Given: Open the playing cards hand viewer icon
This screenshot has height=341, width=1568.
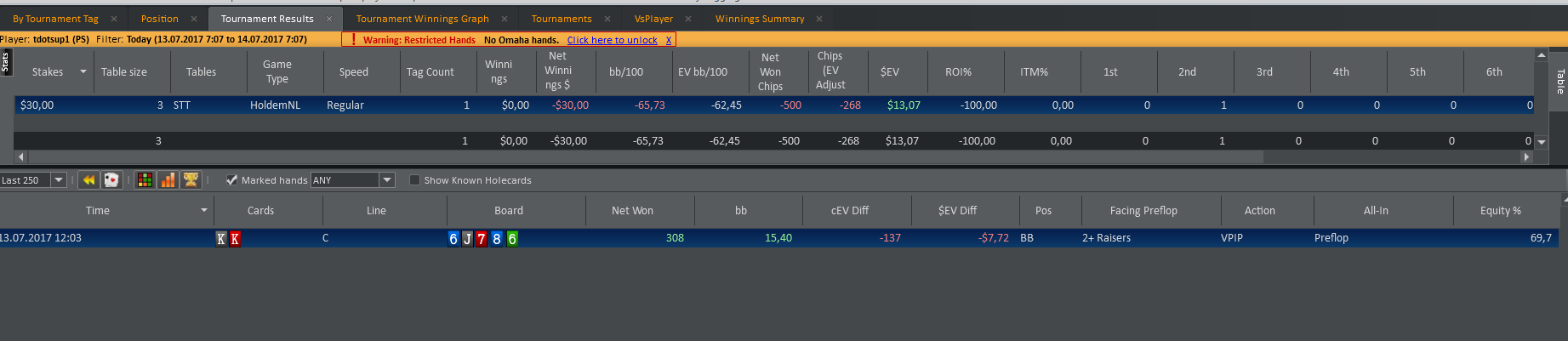Looking at the screenshot, I should [x=111, y=180].
